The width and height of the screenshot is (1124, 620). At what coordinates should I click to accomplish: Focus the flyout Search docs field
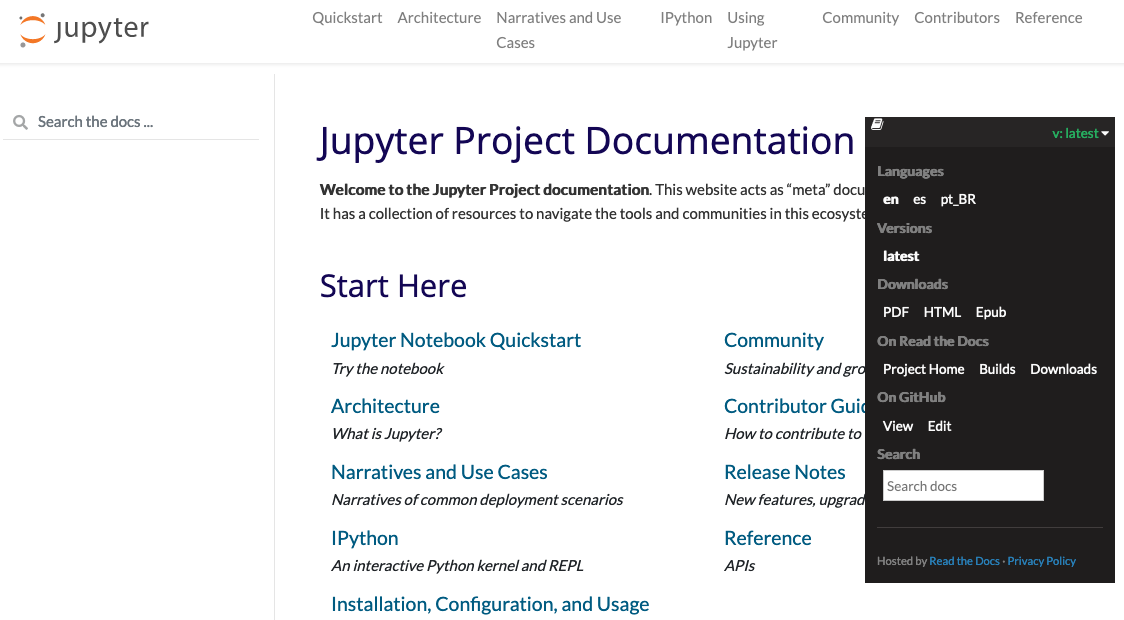pyautogui.click(x=963, y=486)
